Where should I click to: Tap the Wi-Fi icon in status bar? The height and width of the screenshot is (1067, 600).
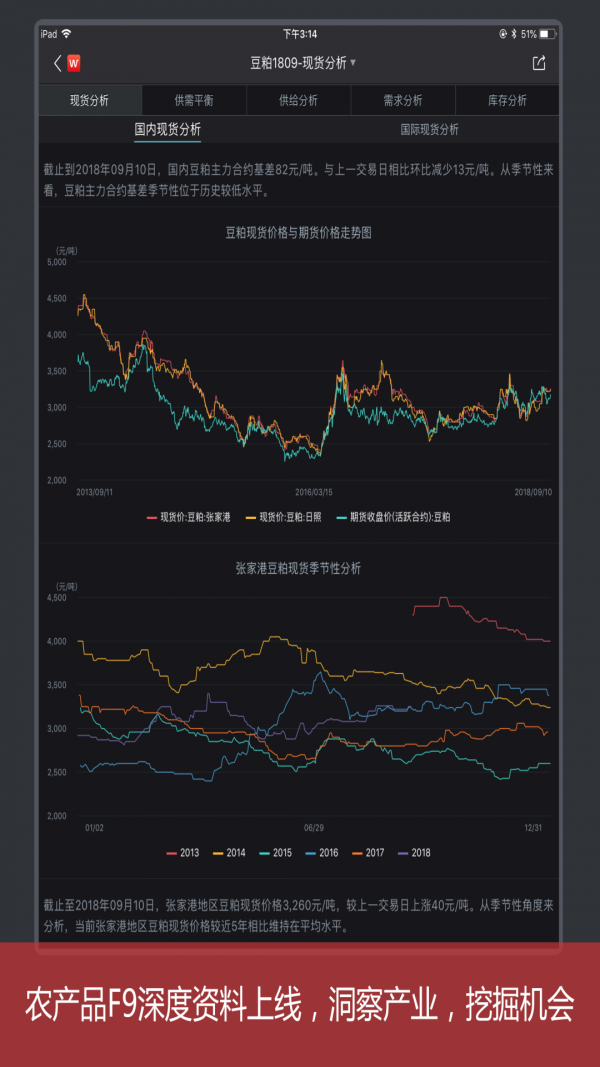[x=67, y=34]
